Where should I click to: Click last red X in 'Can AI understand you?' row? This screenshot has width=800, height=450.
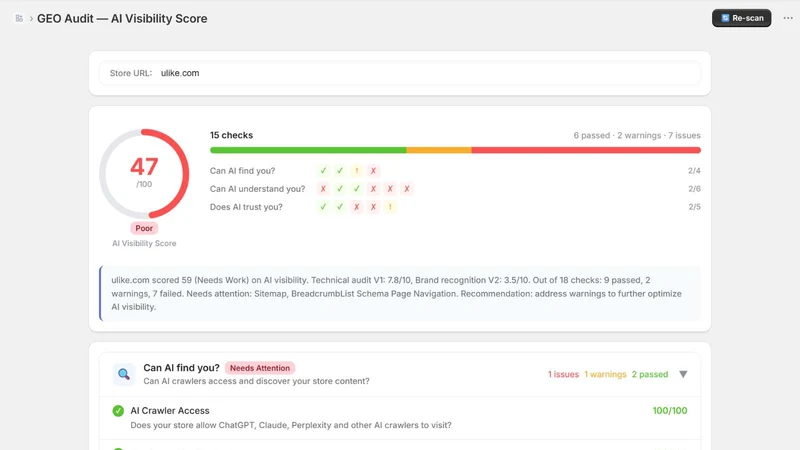tap(407, 189)
